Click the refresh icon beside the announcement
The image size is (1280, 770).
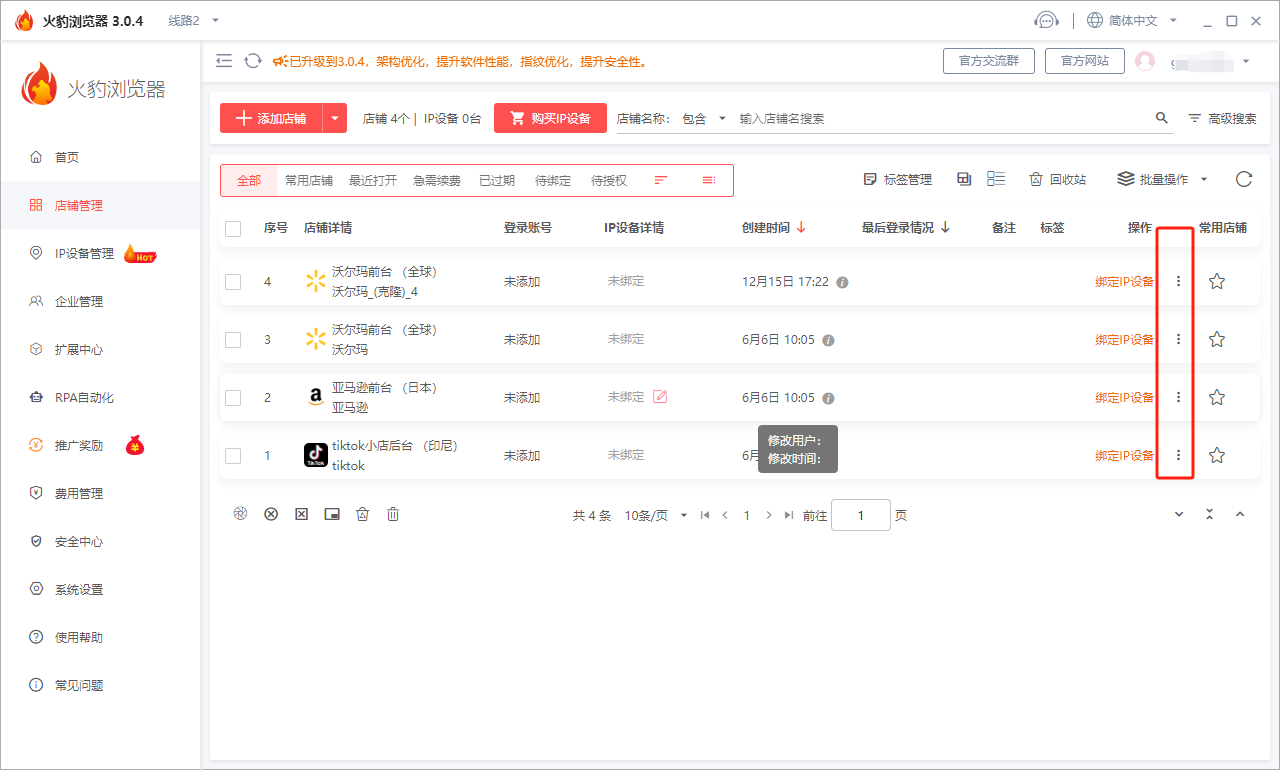pos(253,61)
